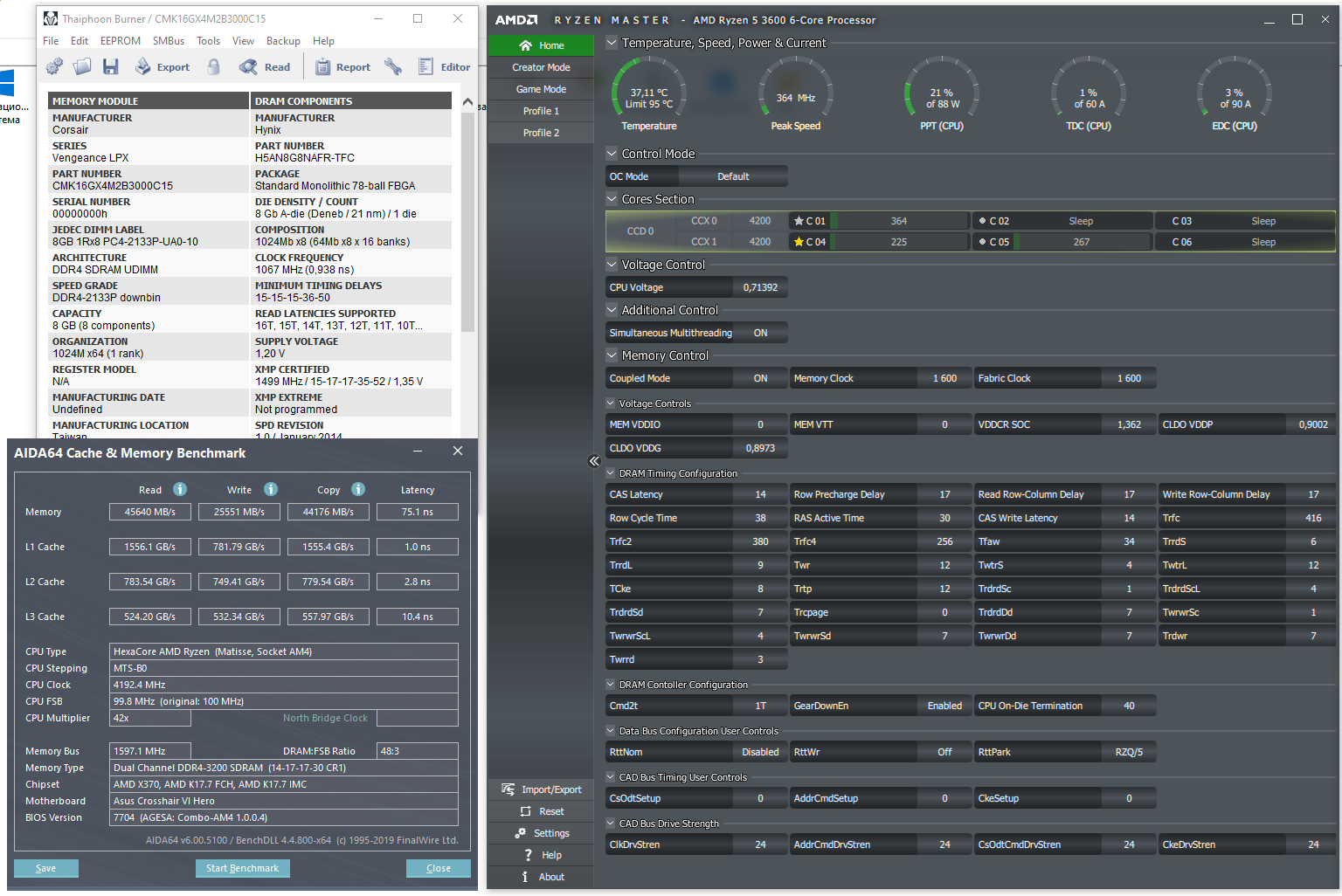1342x896 pixels.
Task: Click the Thaiphoon Burner title bar app icon
Action: (51, 18)
